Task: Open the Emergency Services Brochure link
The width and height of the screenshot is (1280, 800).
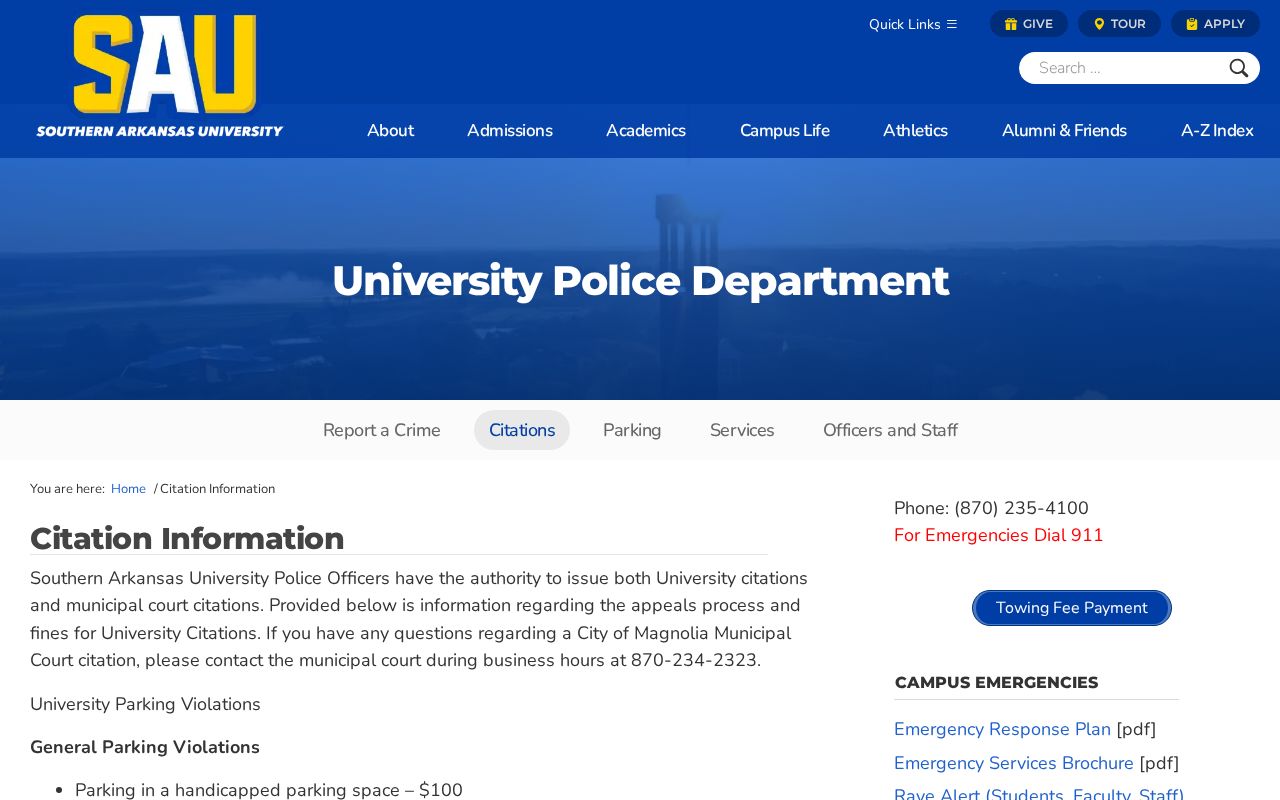Action: [1014, 763]
